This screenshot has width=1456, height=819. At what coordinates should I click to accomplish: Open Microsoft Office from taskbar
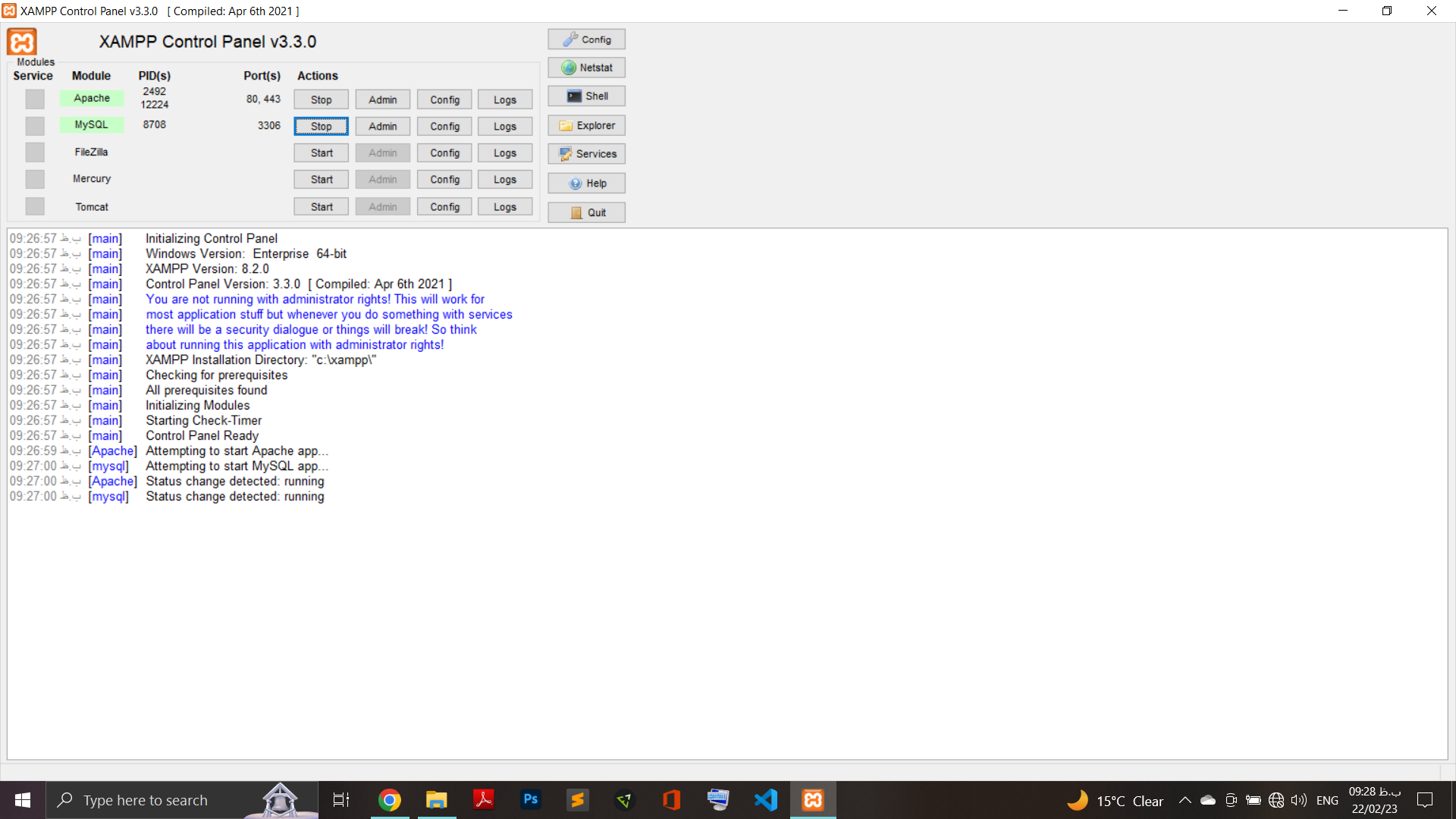pyautogui.click(x=671, y=800)
